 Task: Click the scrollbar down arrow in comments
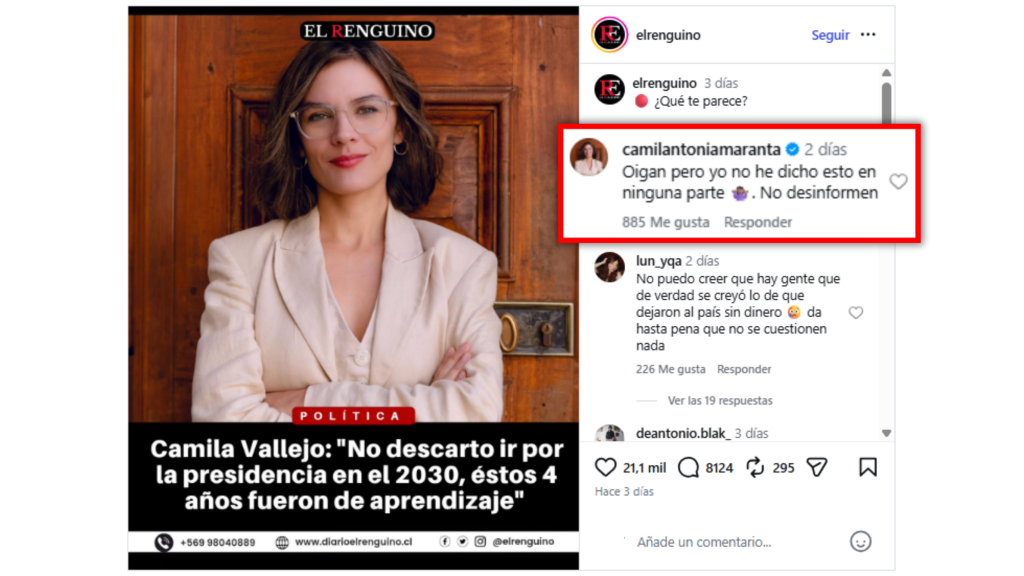tap(886, 433)
